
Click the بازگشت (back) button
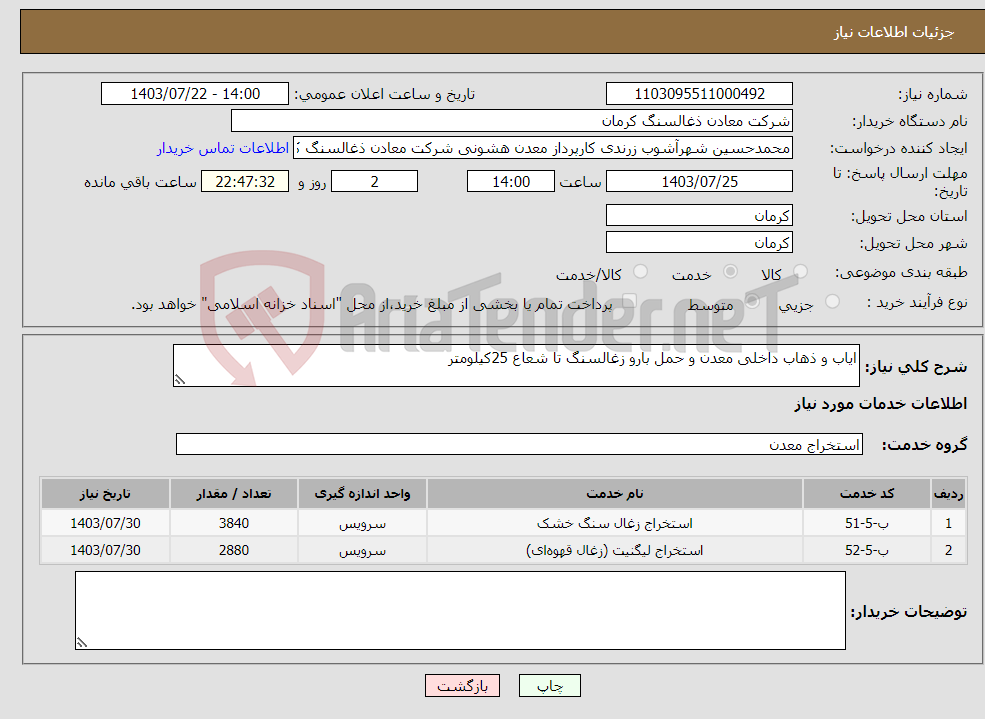point(462,686)
